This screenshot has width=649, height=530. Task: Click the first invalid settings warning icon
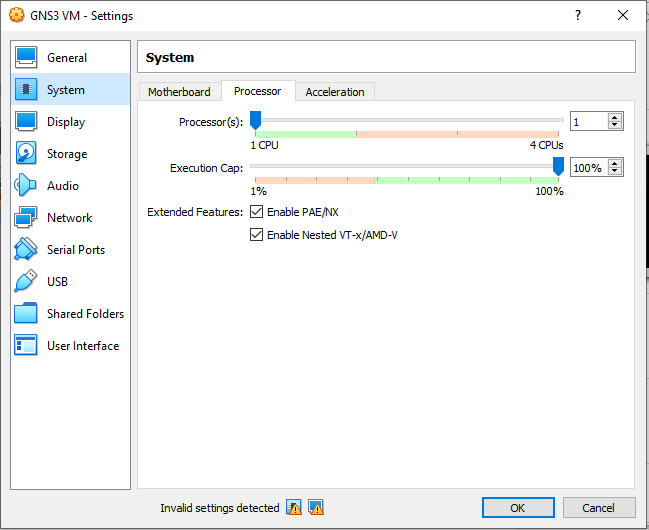click(x=294, y=507)
